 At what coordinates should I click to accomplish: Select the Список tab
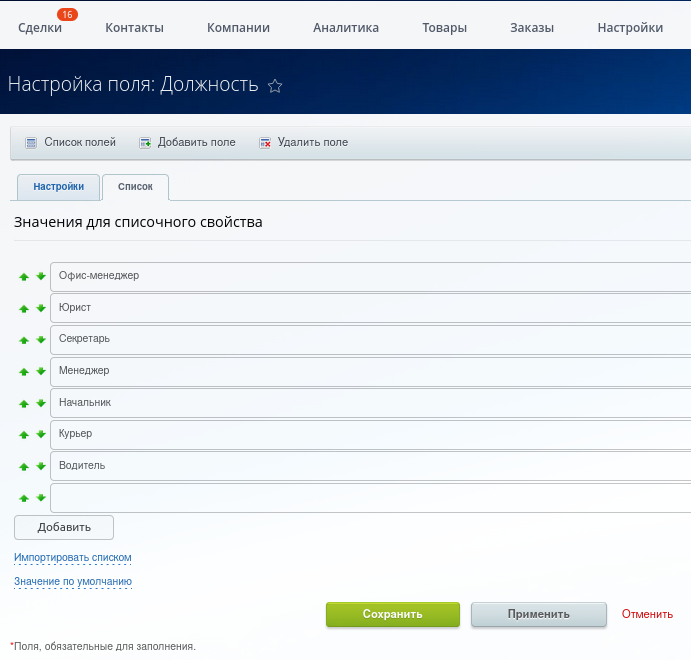135,187
